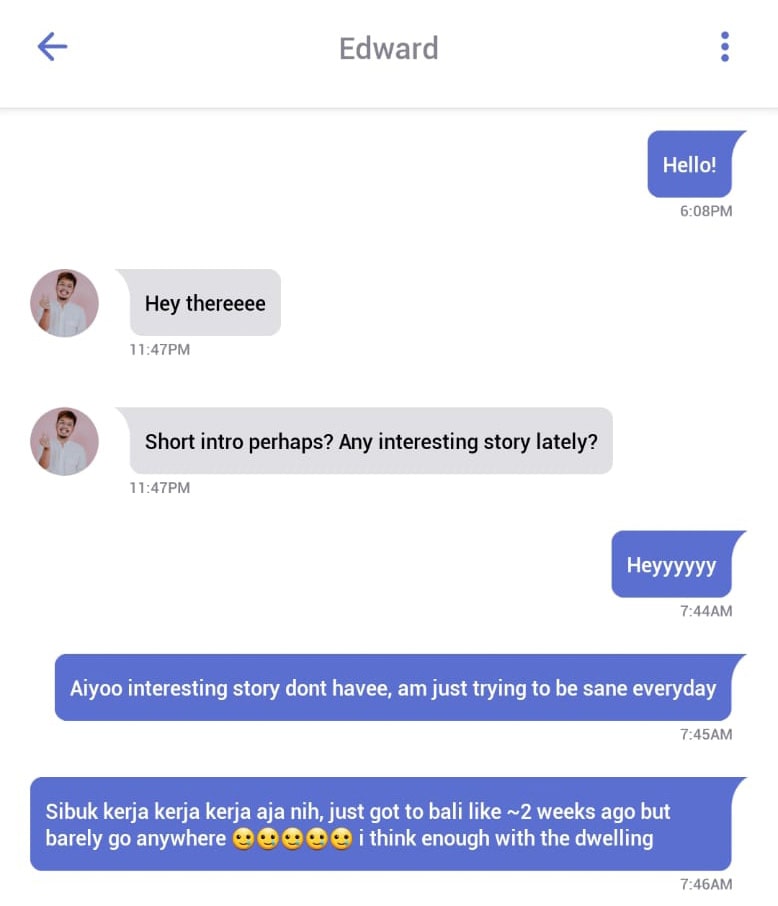Tap the 'Aiyoo interesting story' message bubble
The image size is (778, 906).
click(x=394, y=688)
